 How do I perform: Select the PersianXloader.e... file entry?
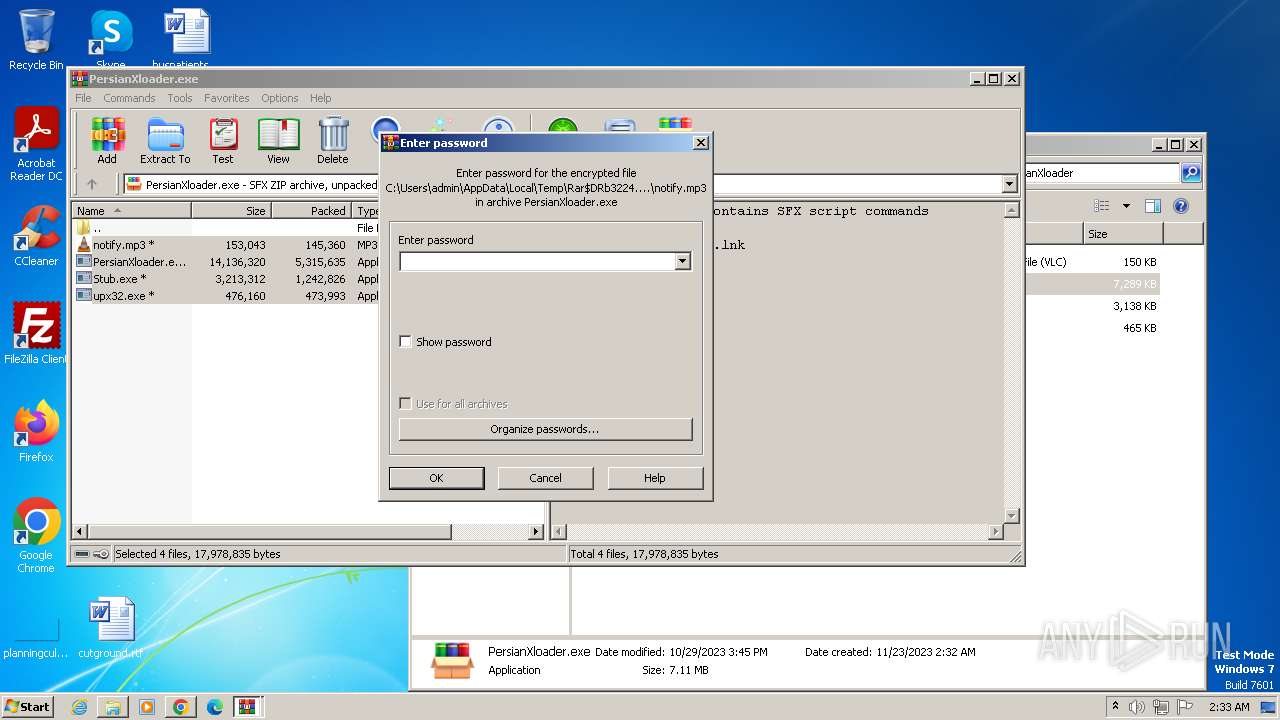pos(139,262)
